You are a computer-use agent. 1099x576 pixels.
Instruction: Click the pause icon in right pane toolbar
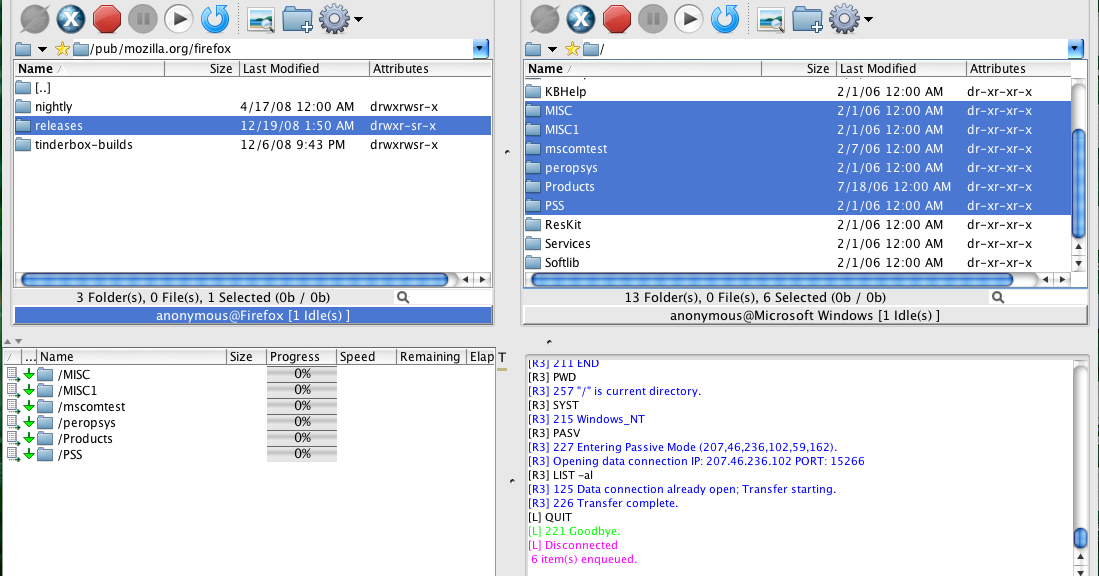653,19
